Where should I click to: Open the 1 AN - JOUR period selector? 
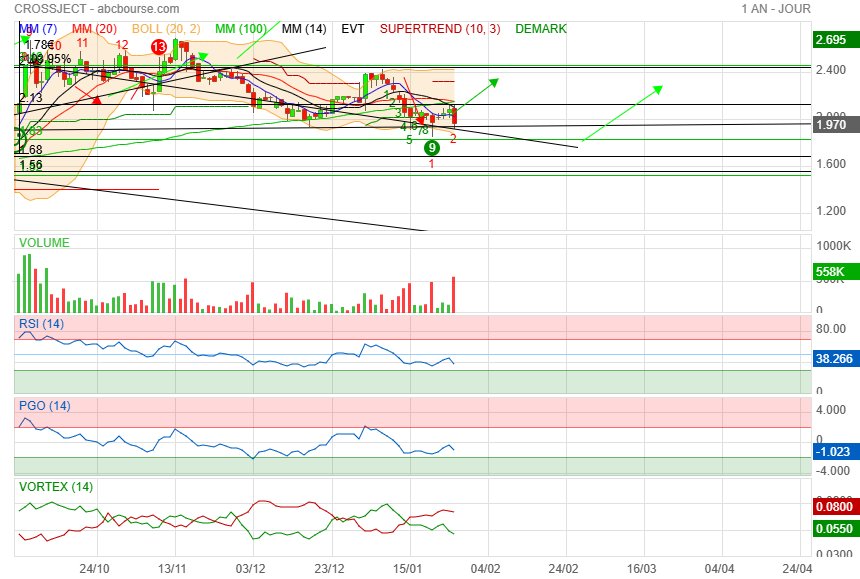[776, 9]
